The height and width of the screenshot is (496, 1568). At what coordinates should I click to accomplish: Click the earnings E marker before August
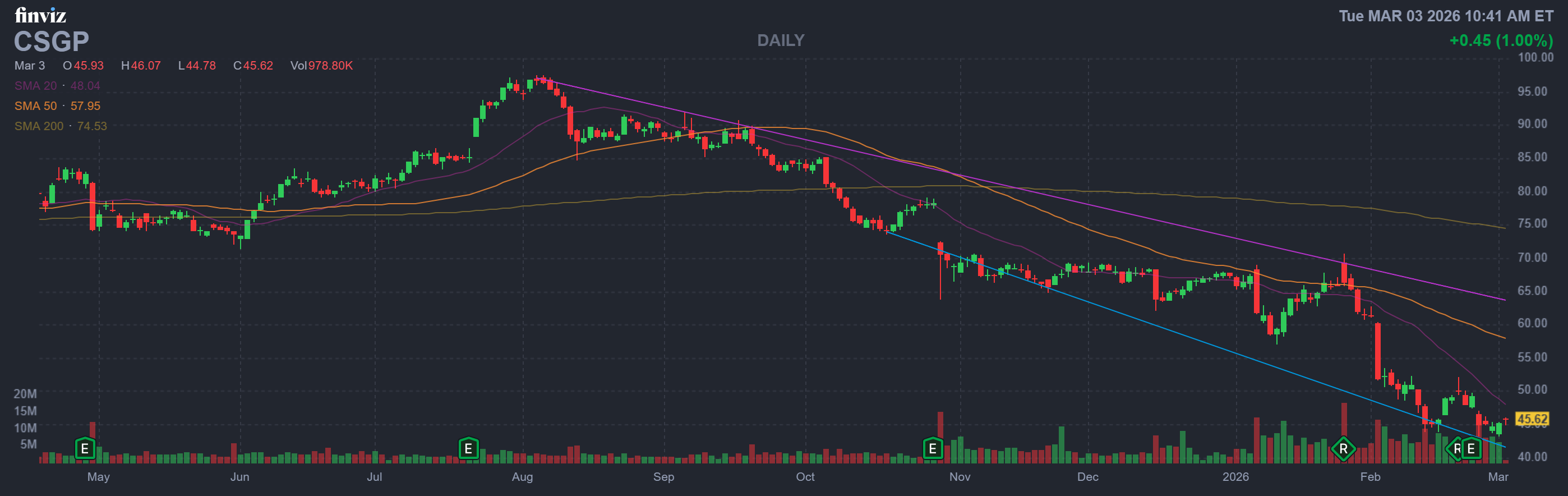pyautogui.click(x=468, y=449)
